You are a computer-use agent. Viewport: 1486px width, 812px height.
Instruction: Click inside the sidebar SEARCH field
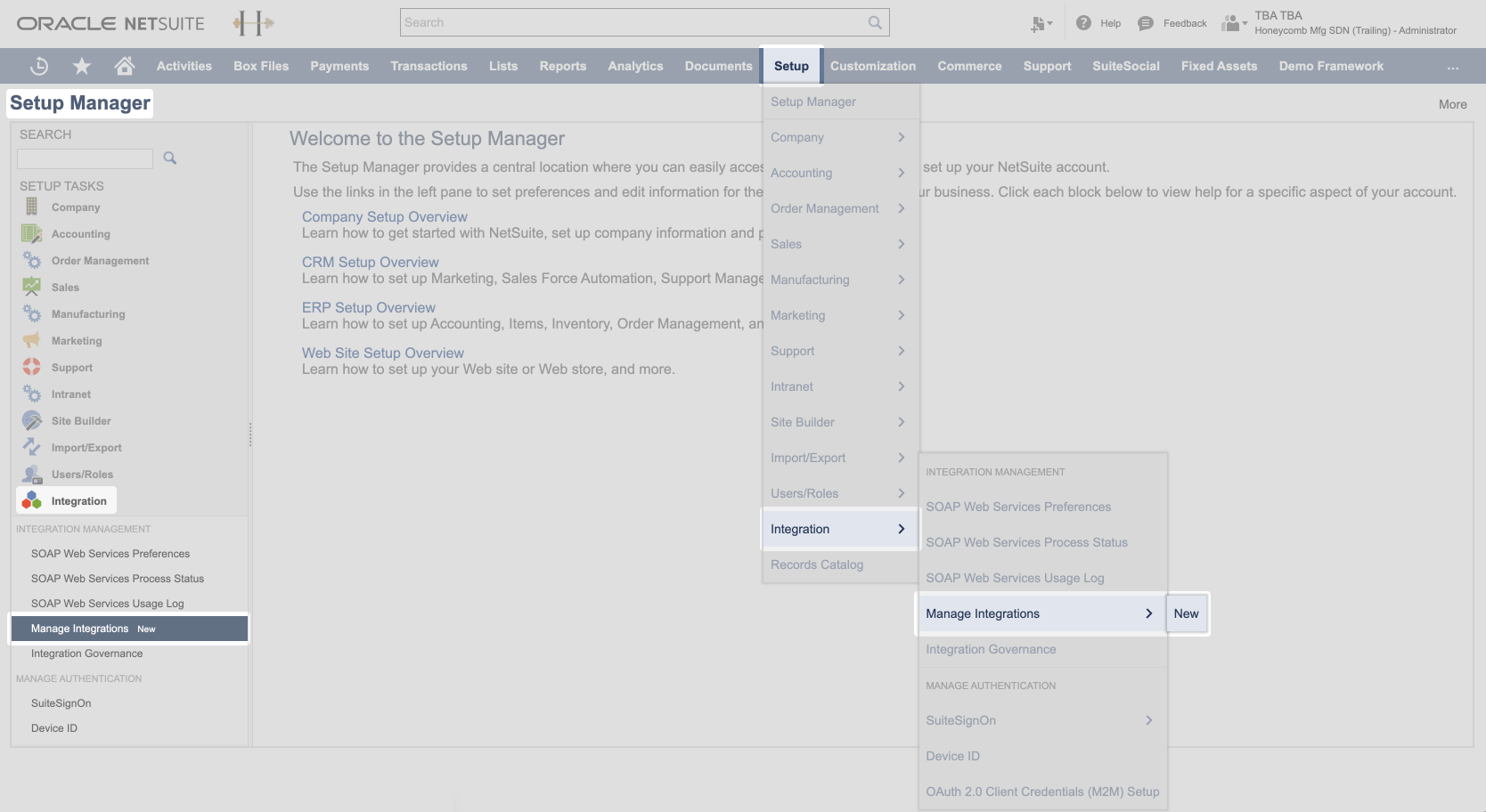(x=84, y=158)
